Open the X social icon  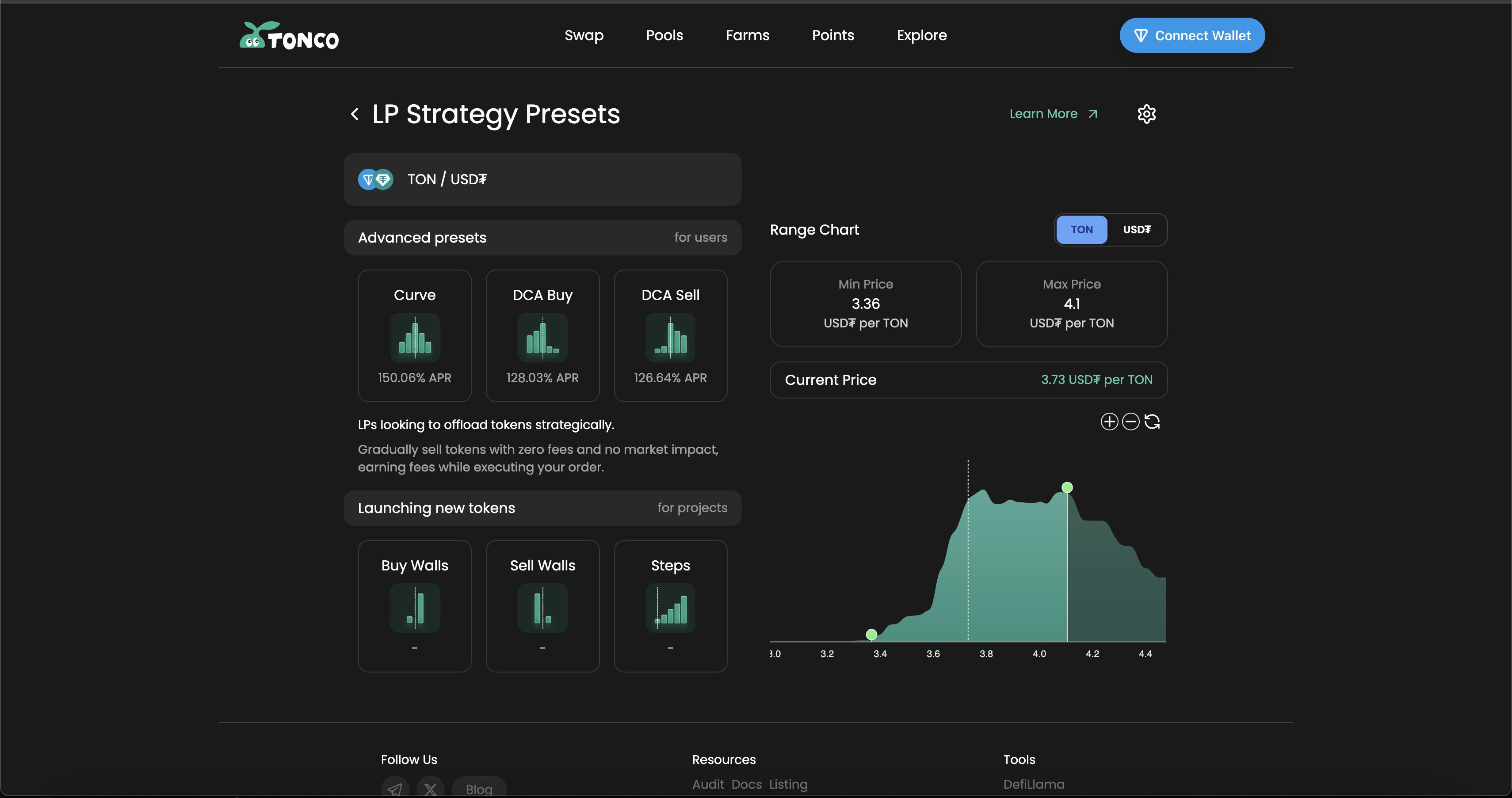tap(430, 789)
